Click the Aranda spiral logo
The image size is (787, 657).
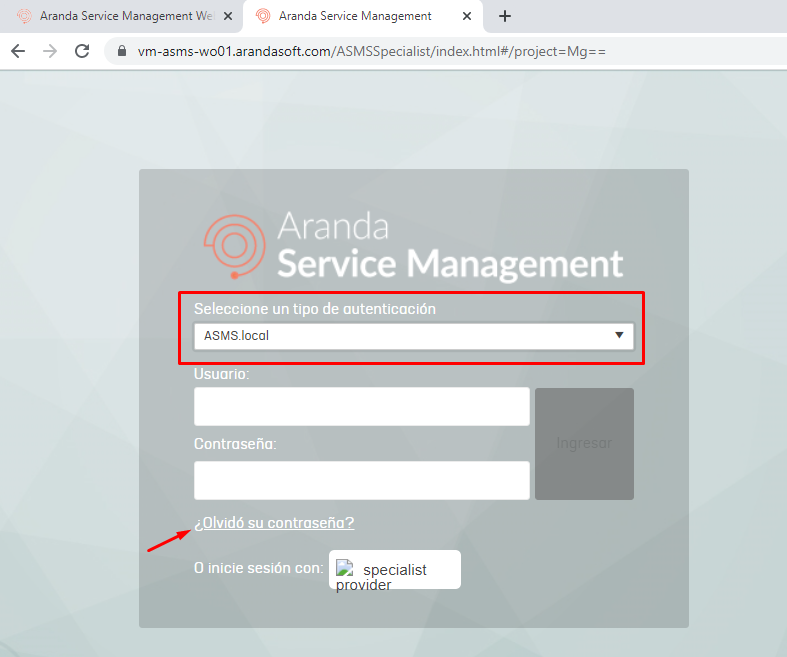point(234,246)
